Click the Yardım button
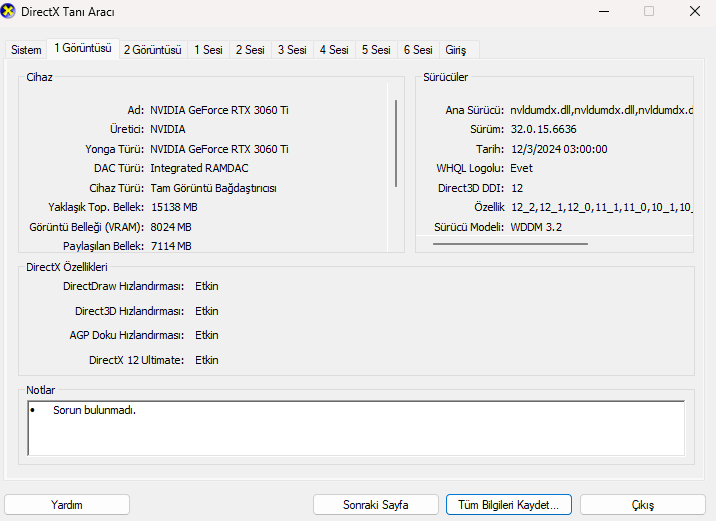This screenshot has height=521, width=716. [x=67, y=505]
